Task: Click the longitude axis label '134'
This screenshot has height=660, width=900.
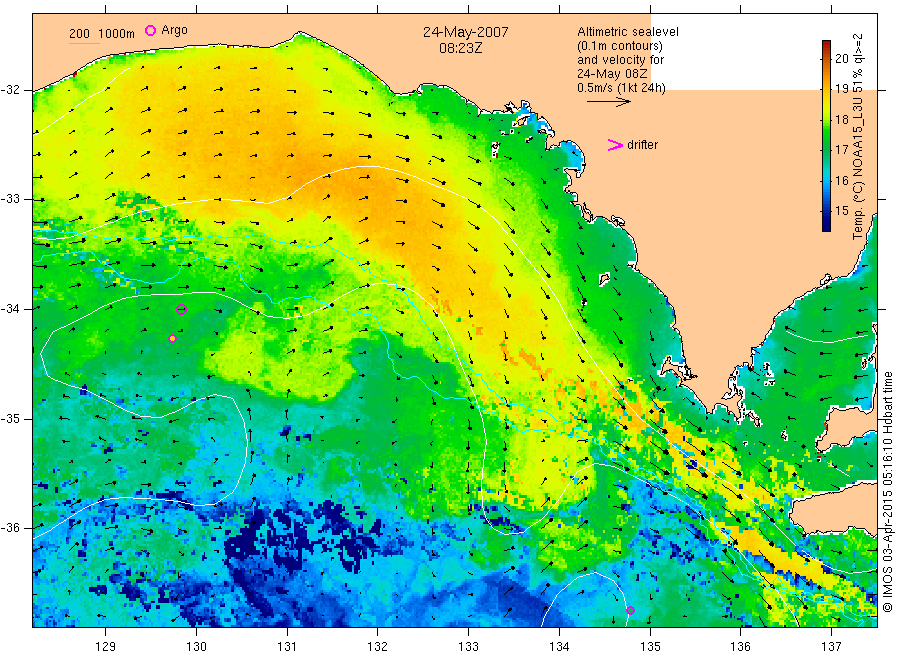Action: coord(559,647)
